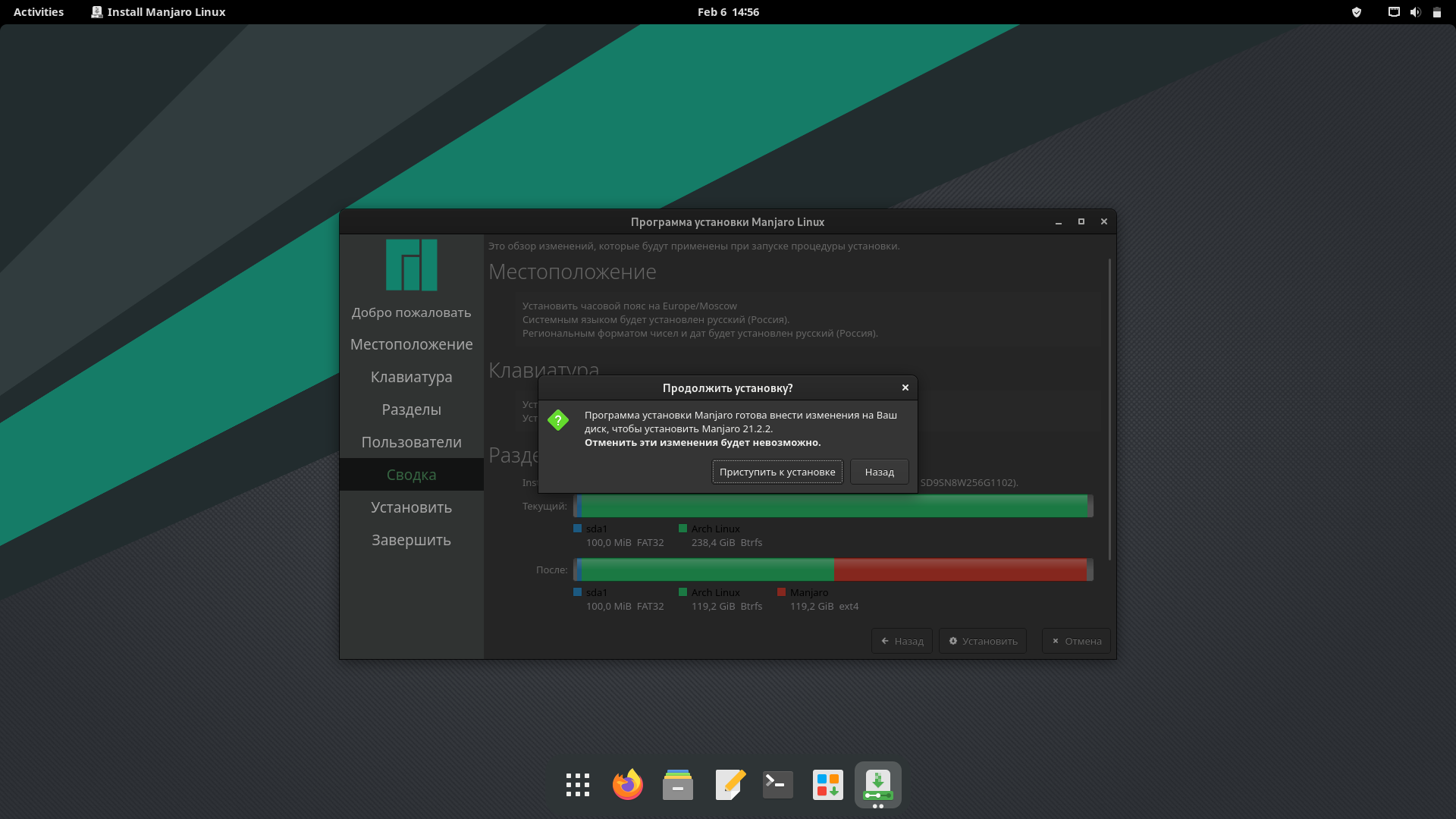Viewport: 1456px width, 819px height.
Task: Click the network tray icon
Action: [x=1394, y=12]
